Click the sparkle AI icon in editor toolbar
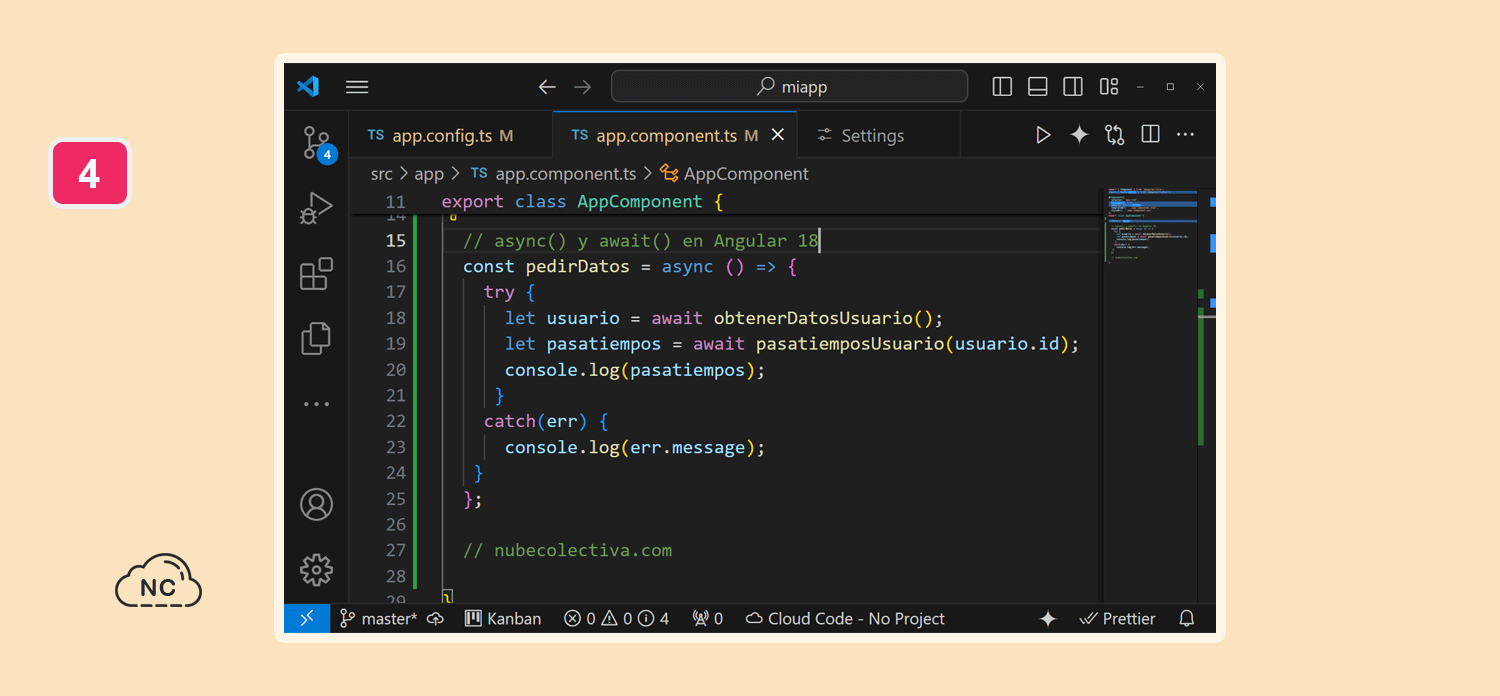Screen dimensions: 1500x696 pyautogui.click(x=1079, y=134)
